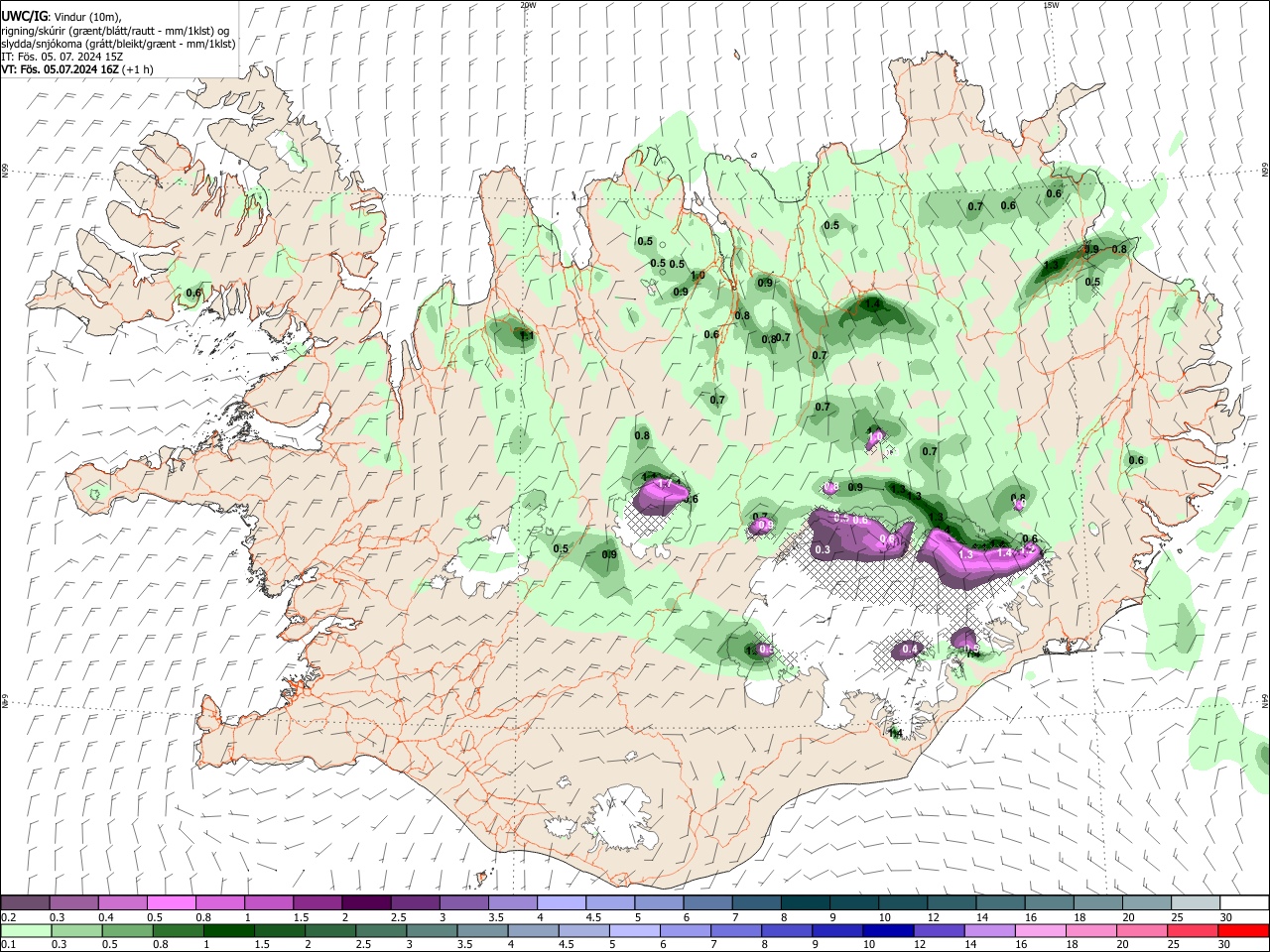Pick the purple rain swatch between 12 and 14
The width and height of the screenshot is (1270, 952).
coord(938,931)
